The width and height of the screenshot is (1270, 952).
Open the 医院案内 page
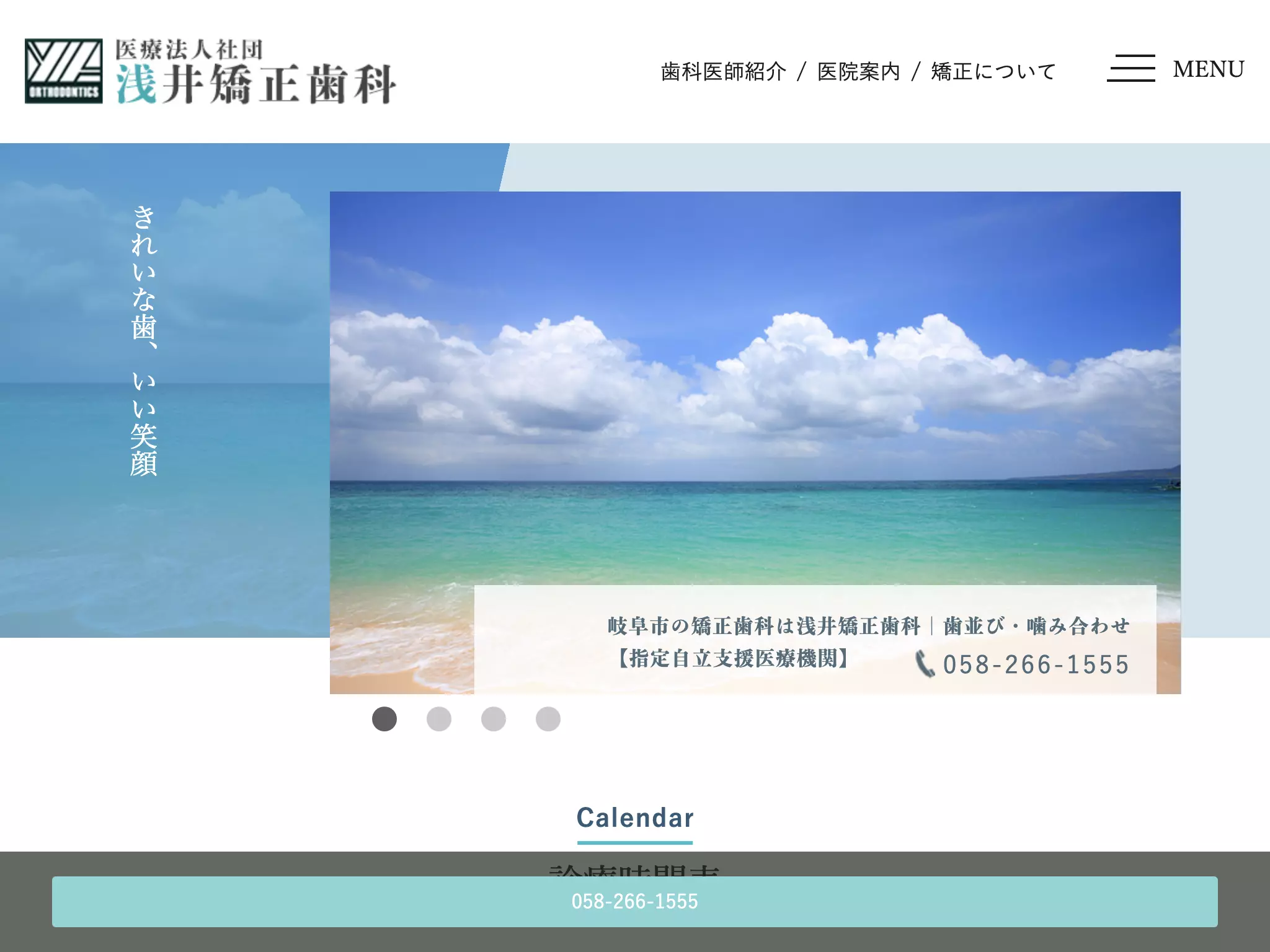point(858,71)
